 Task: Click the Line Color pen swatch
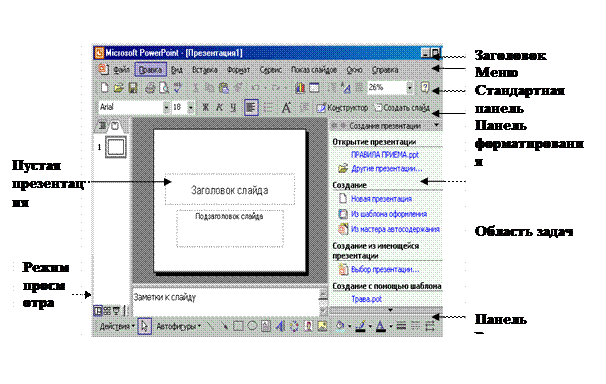click(x=361, y=326)
